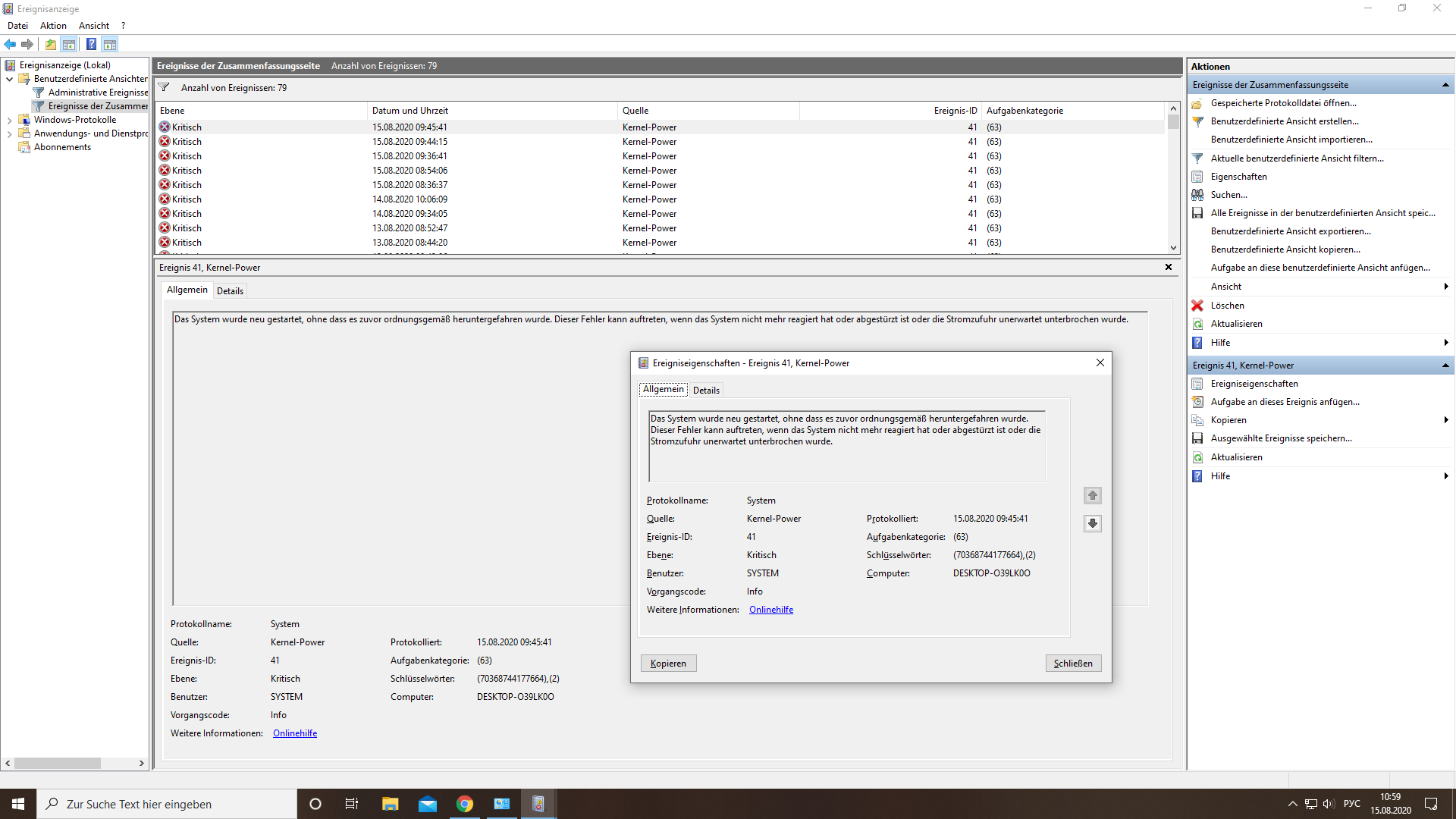This screenshot has width=1456, height=819.
Task: Switch to Details tab in preview pane
Action: tap(230, 291)
